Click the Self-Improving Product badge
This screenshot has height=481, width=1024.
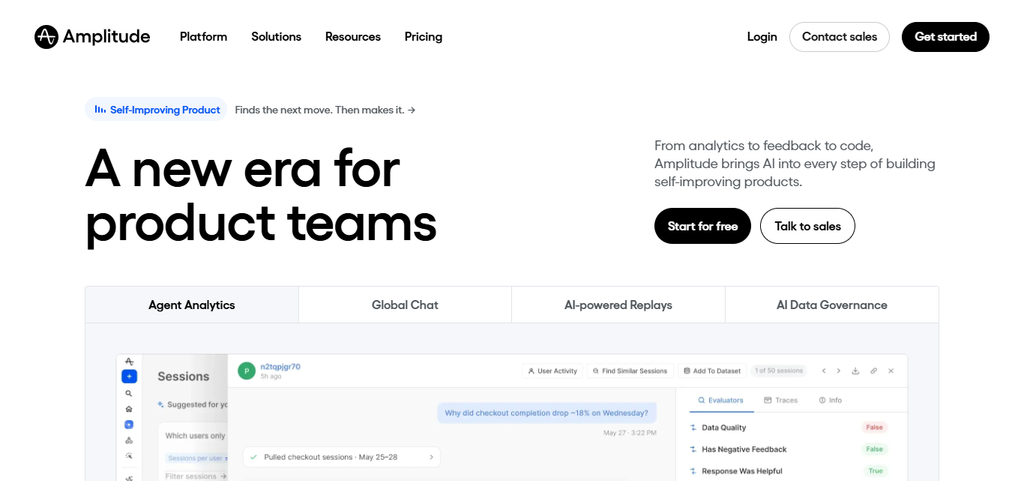click(x=156, y=110)
